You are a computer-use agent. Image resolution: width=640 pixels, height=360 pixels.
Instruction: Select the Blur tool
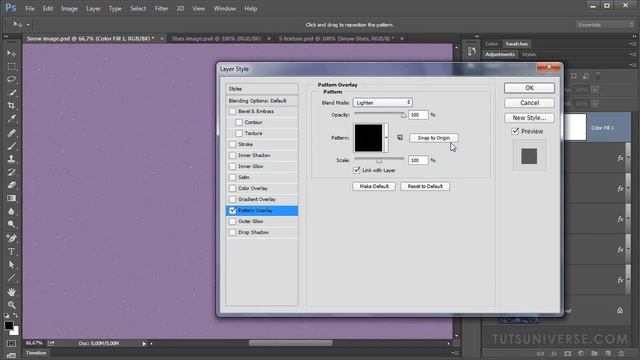click(x=11, y=211)
